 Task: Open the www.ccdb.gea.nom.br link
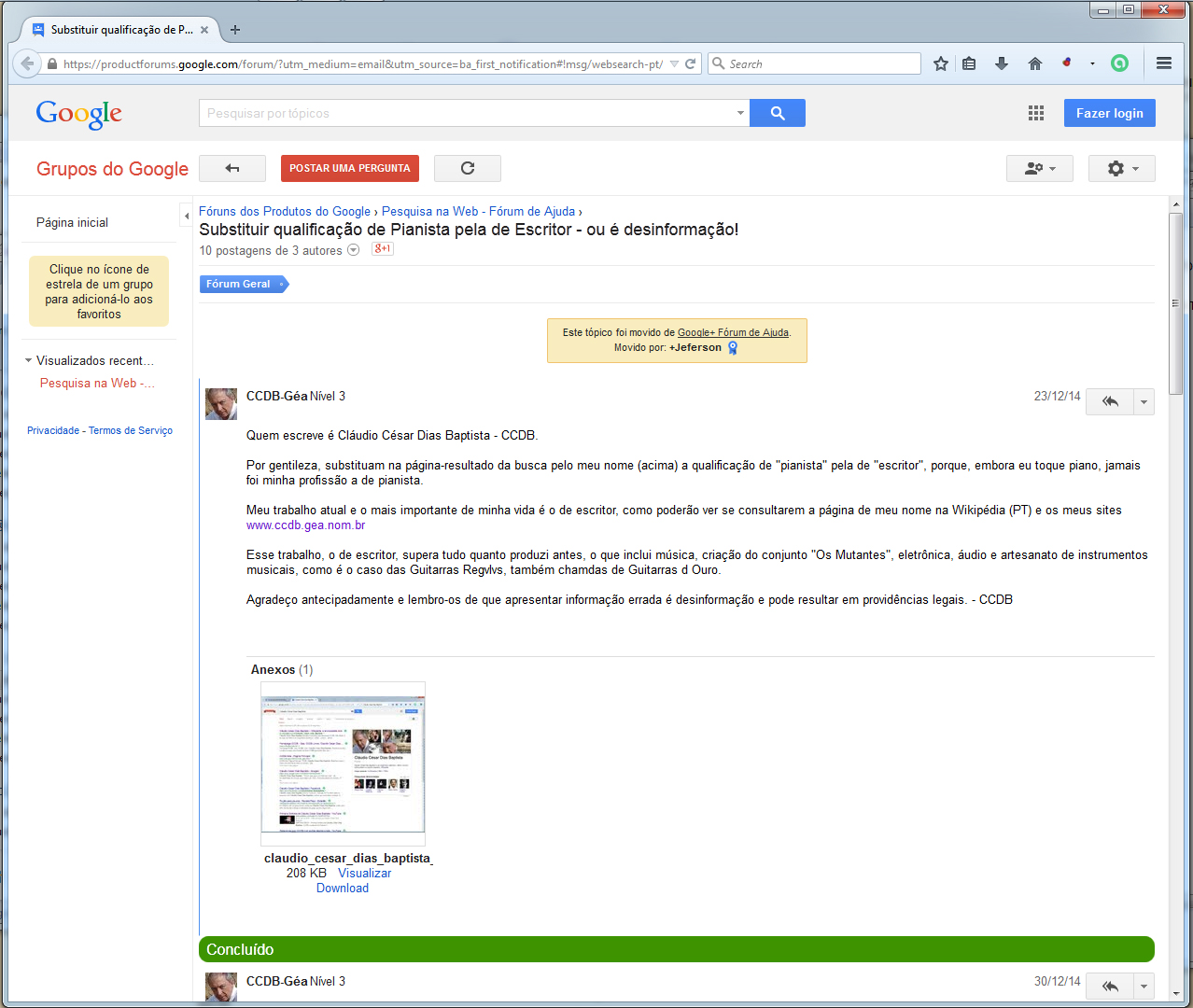click(305, 525)
